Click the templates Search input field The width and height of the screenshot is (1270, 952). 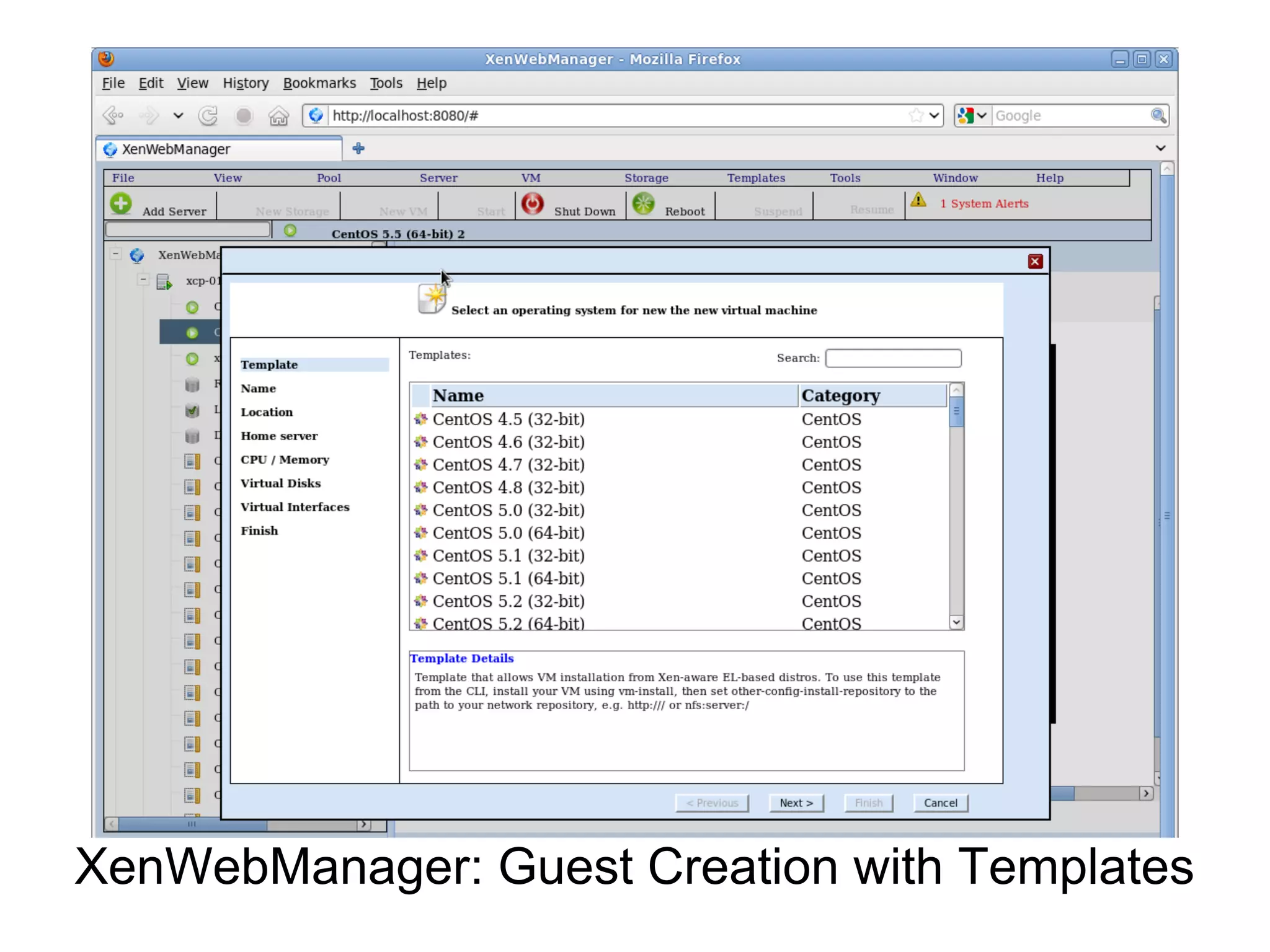(x=894, y=358)
